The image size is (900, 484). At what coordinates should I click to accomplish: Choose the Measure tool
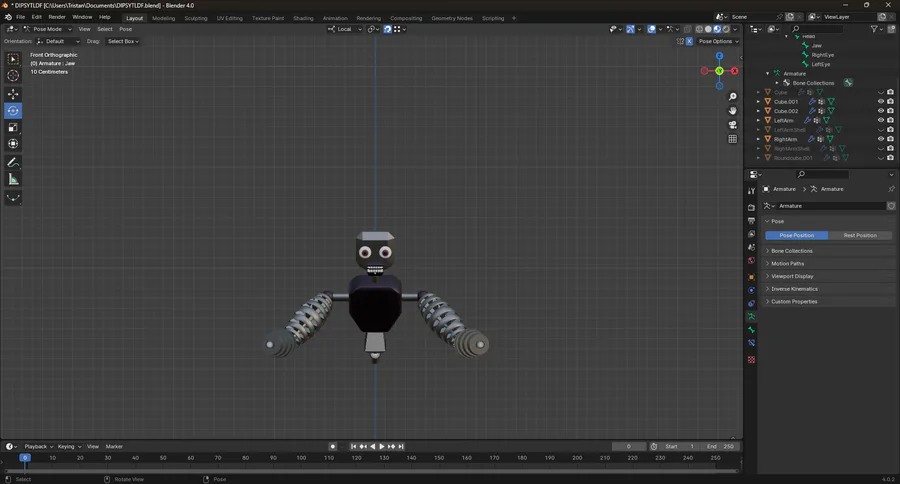pyautogui.click(x=13, y=179)
